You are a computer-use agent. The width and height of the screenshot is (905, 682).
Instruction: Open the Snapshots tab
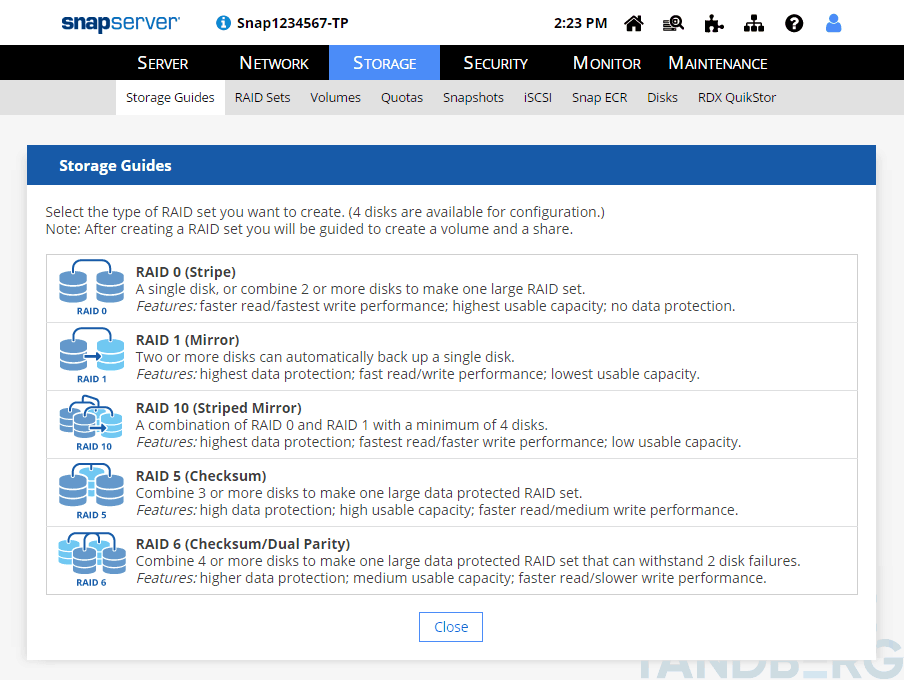tap(473, 98)
